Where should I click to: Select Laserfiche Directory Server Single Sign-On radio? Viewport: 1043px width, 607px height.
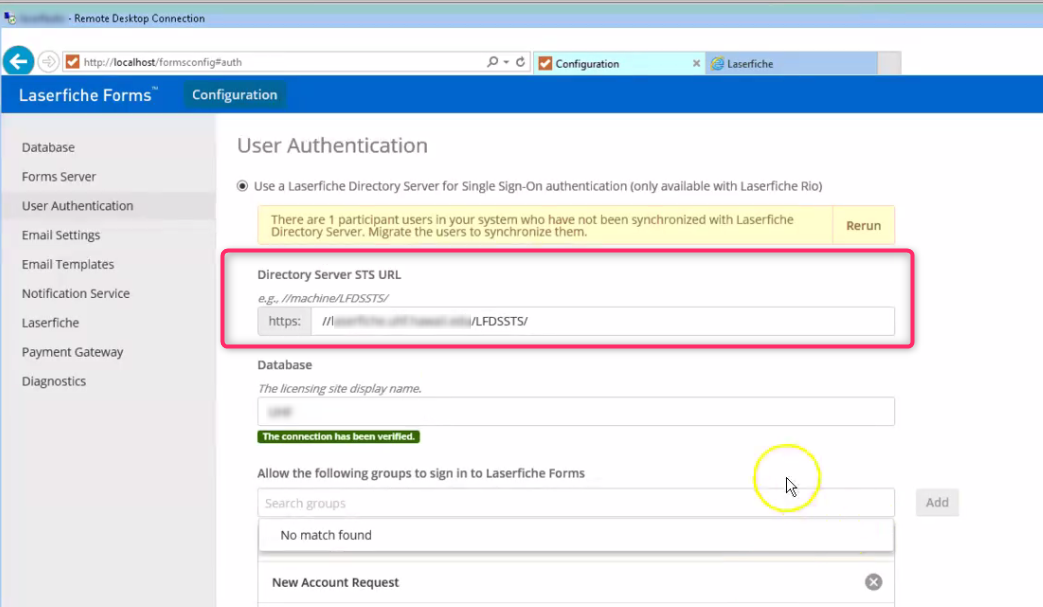[x=242, y=186]
